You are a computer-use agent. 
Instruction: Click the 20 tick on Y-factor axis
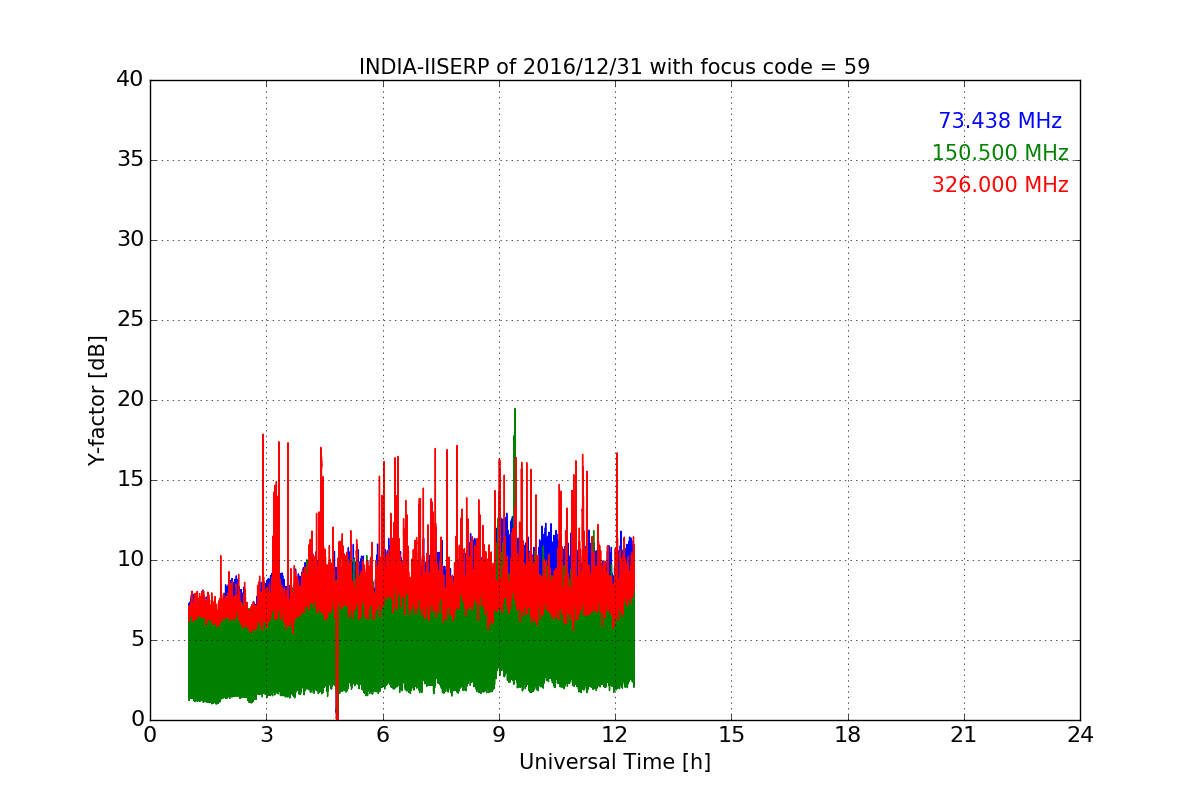(129, 400)
